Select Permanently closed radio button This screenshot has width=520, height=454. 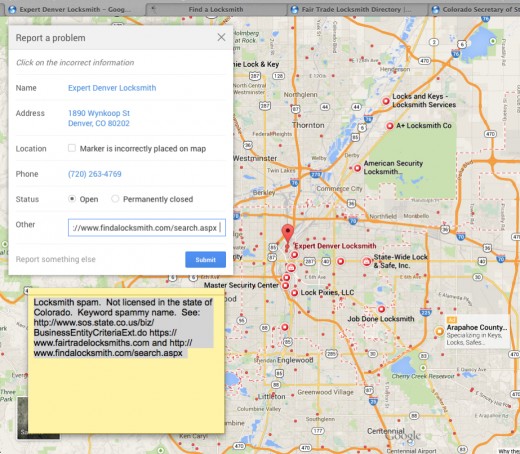(x=115, y=199)
